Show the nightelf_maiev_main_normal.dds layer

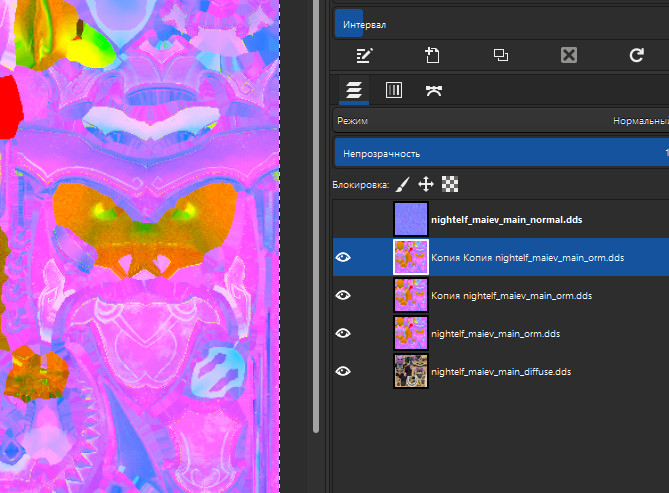[343, 219]
